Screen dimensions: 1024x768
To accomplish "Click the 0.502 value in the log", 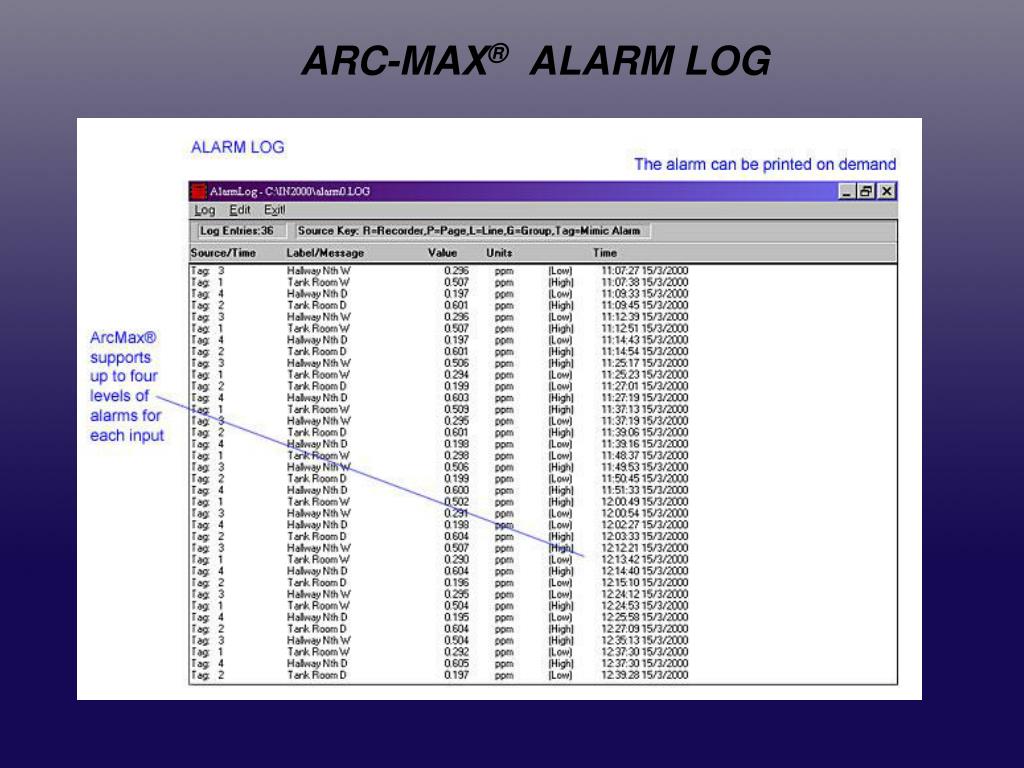I will tap(456, 502).
